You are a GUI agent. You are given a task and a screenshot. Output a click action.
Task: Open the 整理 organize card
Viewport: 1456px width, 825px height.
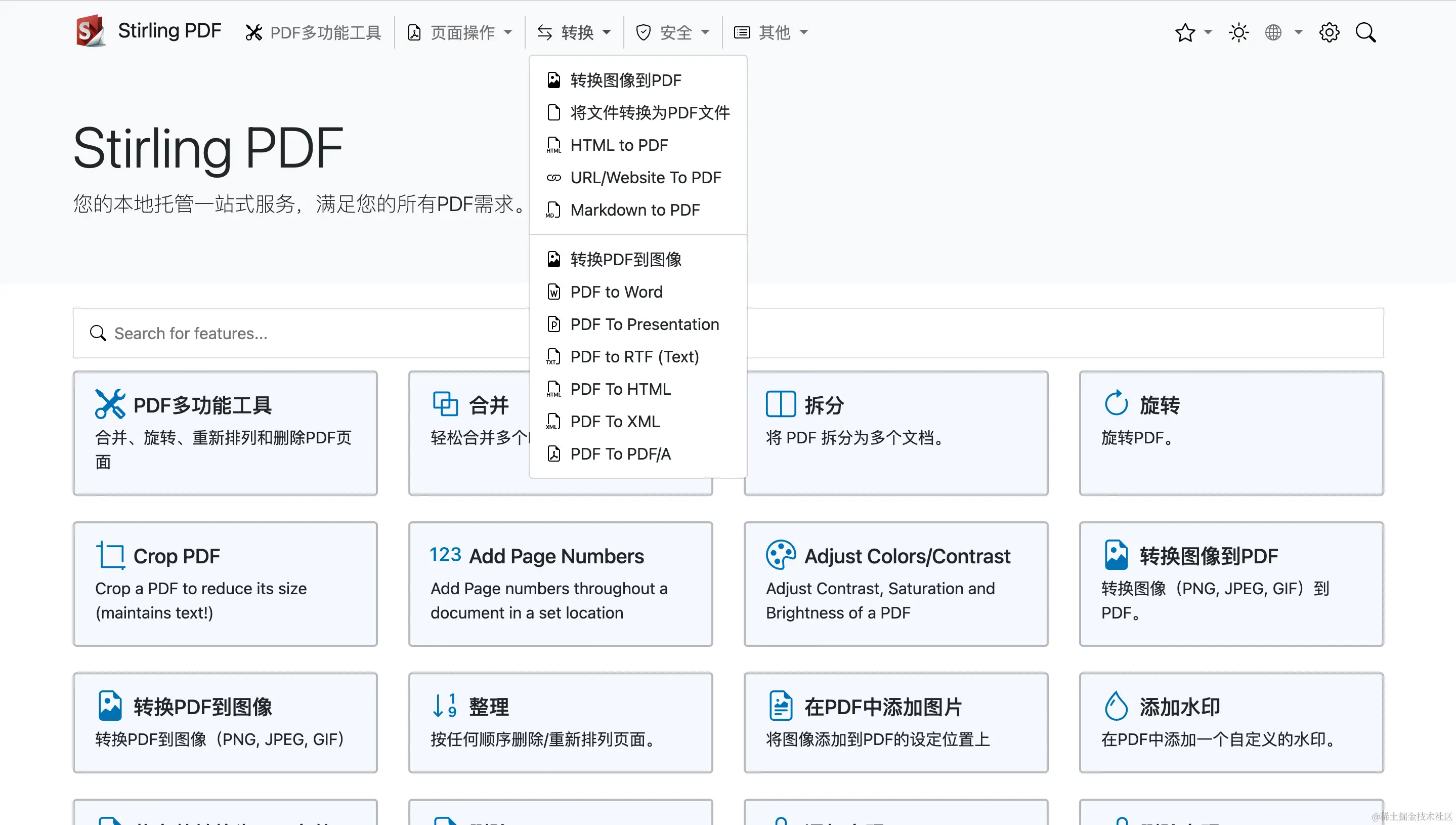click(560, 722)
